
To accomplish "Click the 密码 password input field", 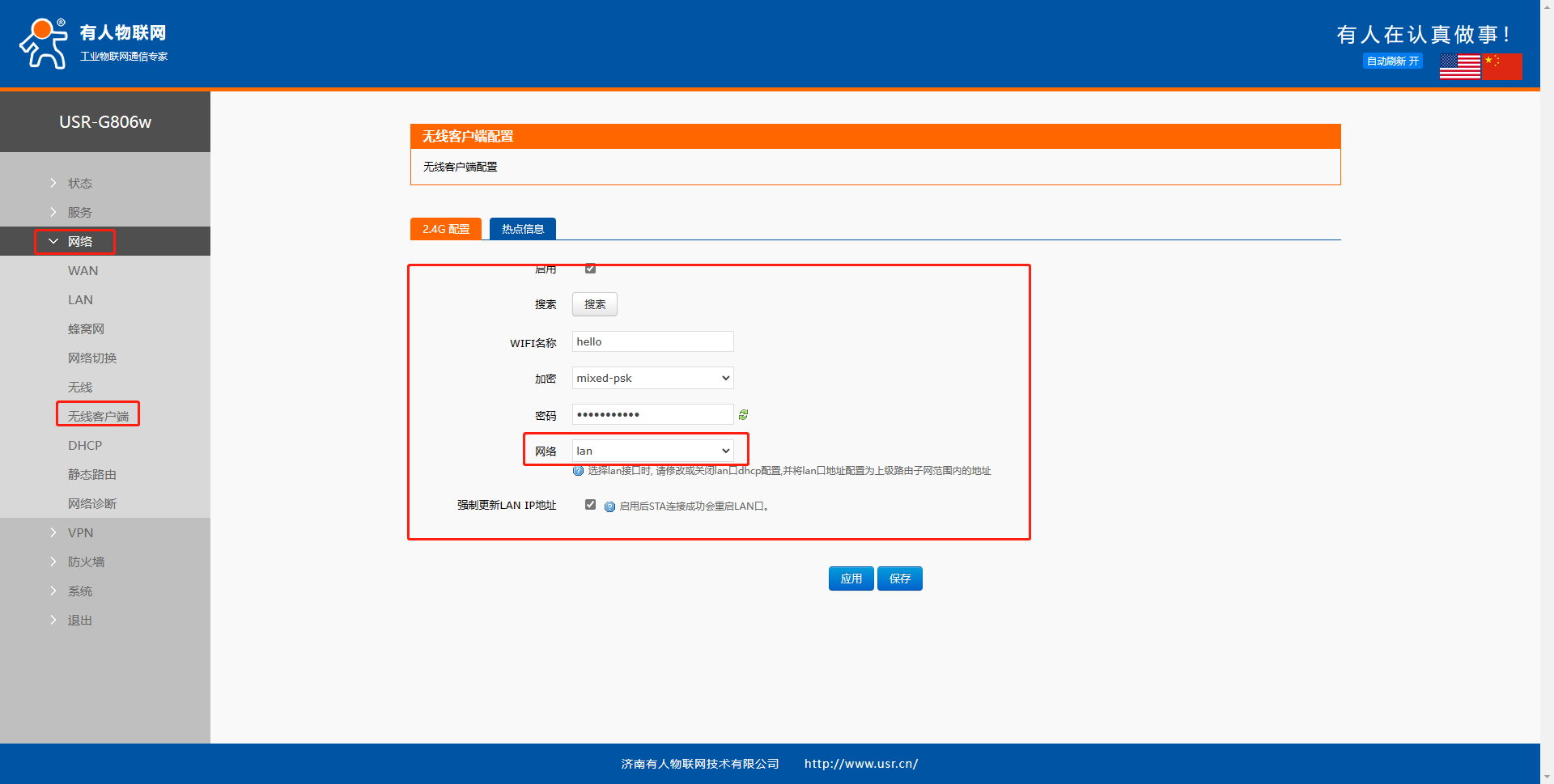I will pyautogui.click(x=653, y=414).
